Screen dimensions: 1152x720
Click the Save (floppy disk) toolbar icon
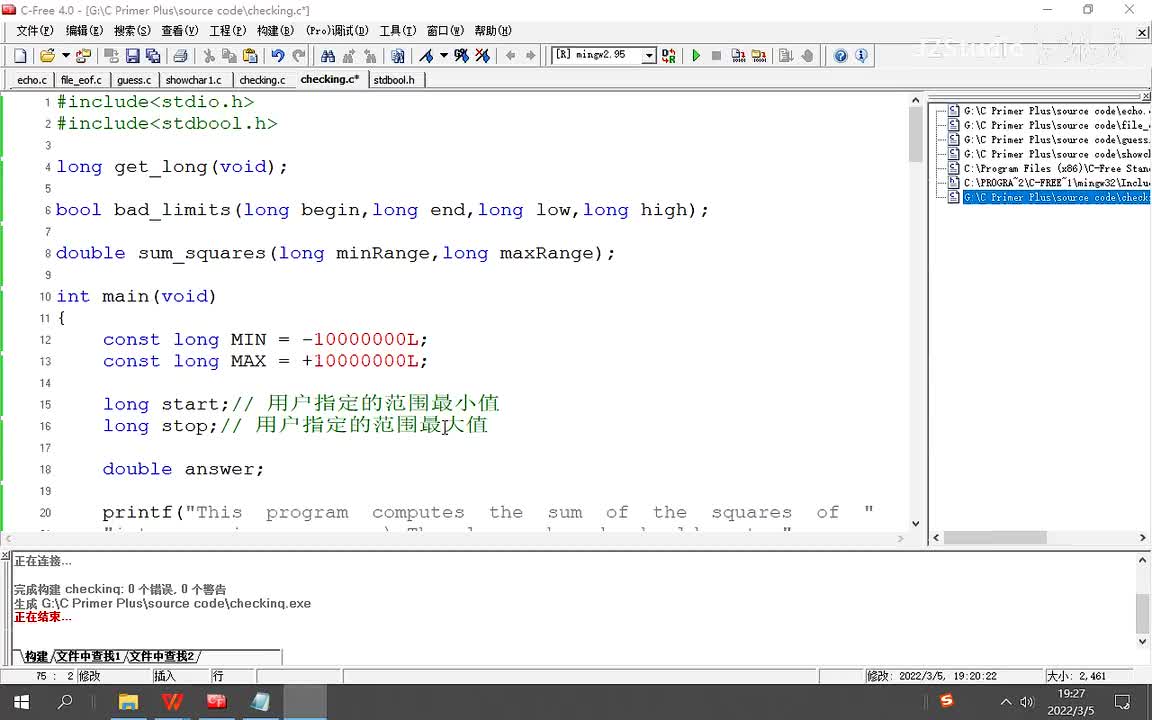pyautogui.click(x=132, y=56)
